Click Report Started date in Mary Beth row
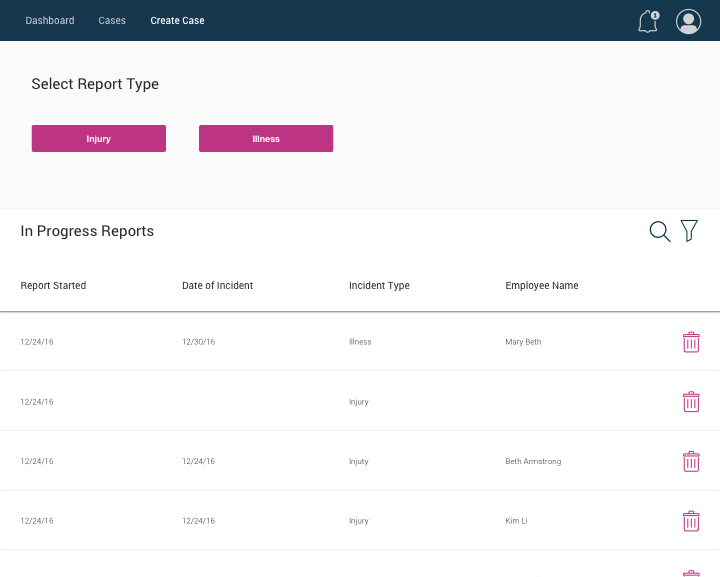The height and width of the screenshot is (577, 720). [37, 342]
